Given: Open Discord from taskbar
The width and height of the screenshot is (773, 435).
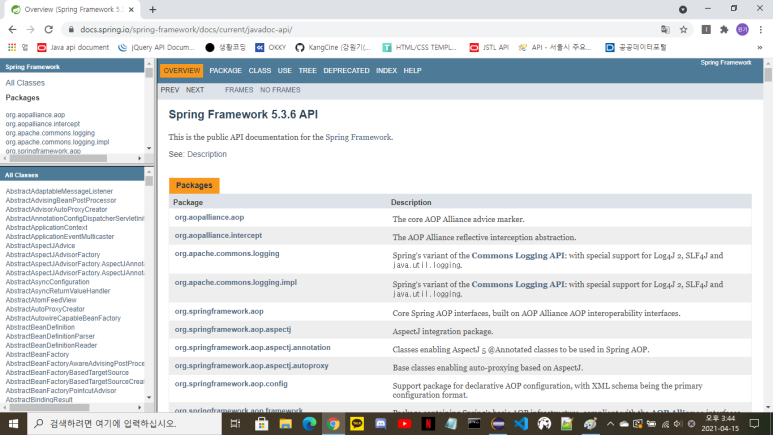Looking at the screenshot, I should (x=381, y=424).
